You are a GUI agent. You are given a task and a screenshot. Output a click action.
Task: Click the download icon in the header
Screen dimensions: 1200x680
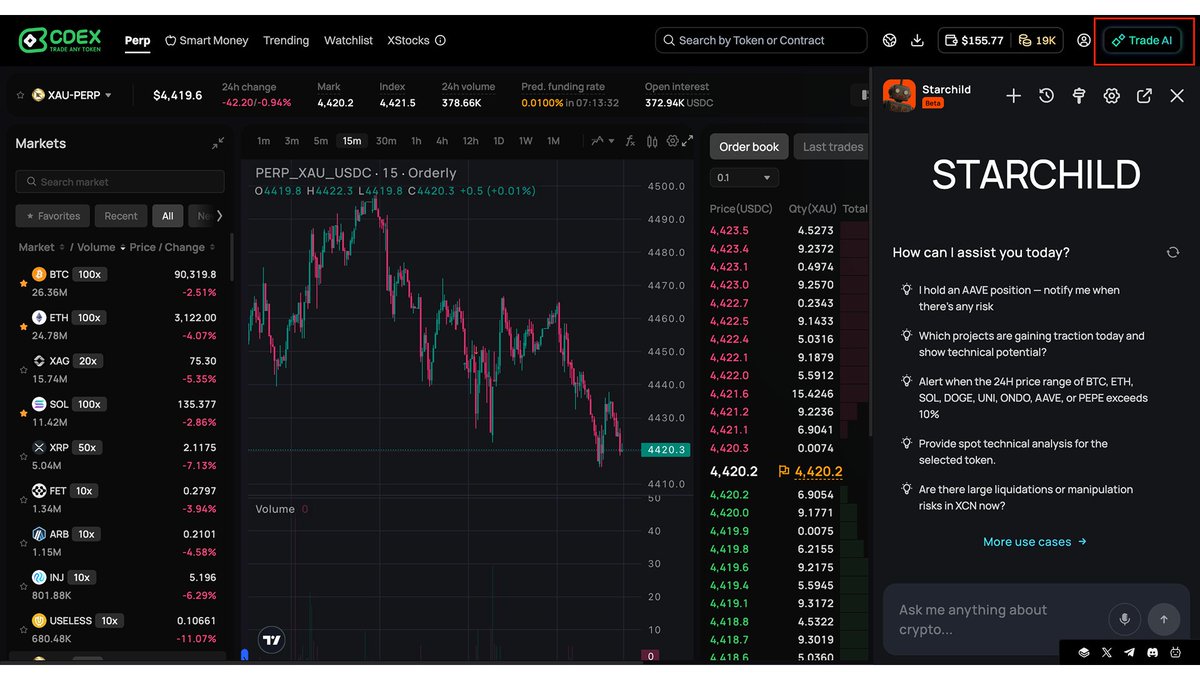tap(917, 40)
